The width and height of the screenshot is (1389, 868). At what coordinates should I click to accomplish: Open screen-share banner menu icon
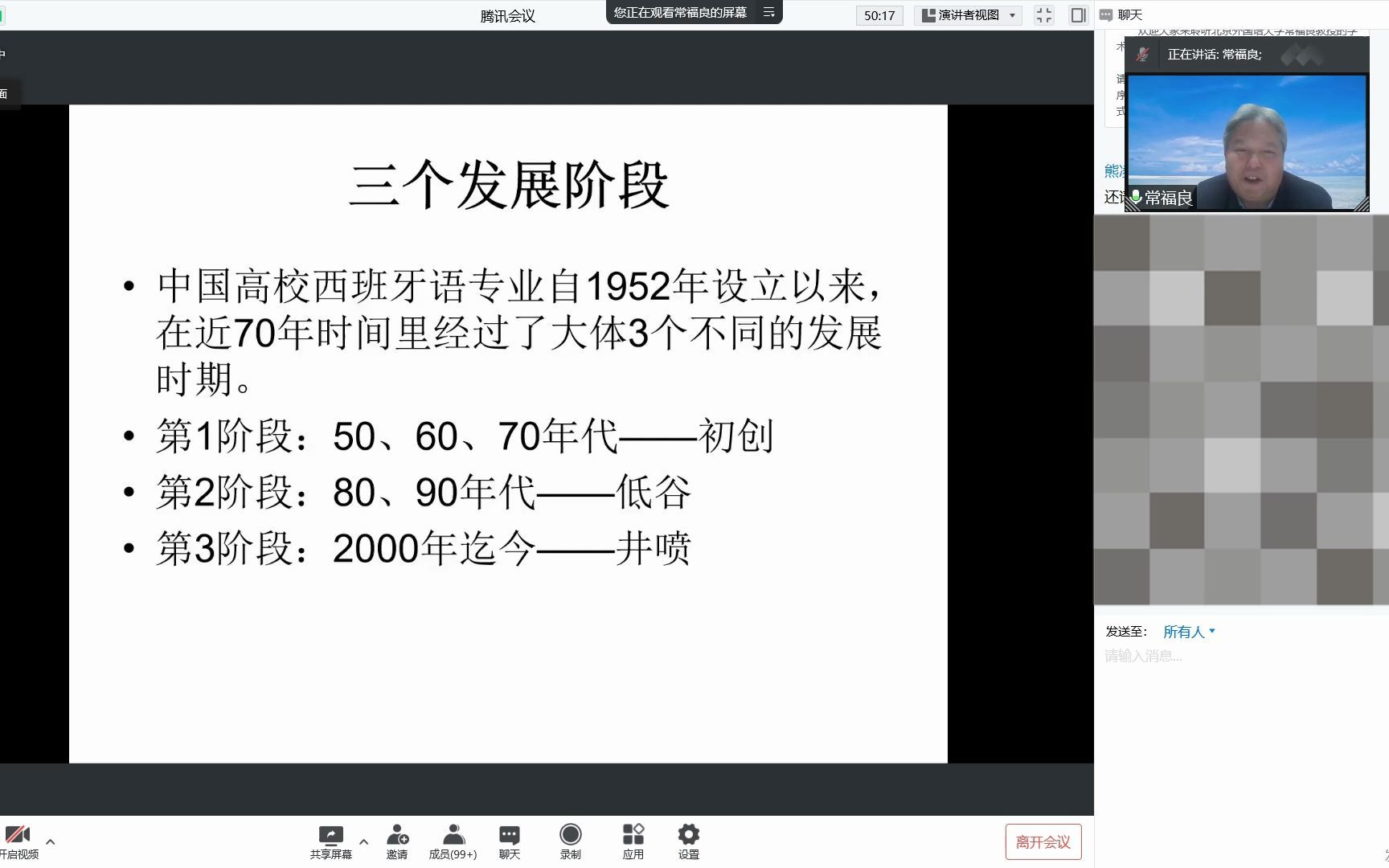(768, 12)
